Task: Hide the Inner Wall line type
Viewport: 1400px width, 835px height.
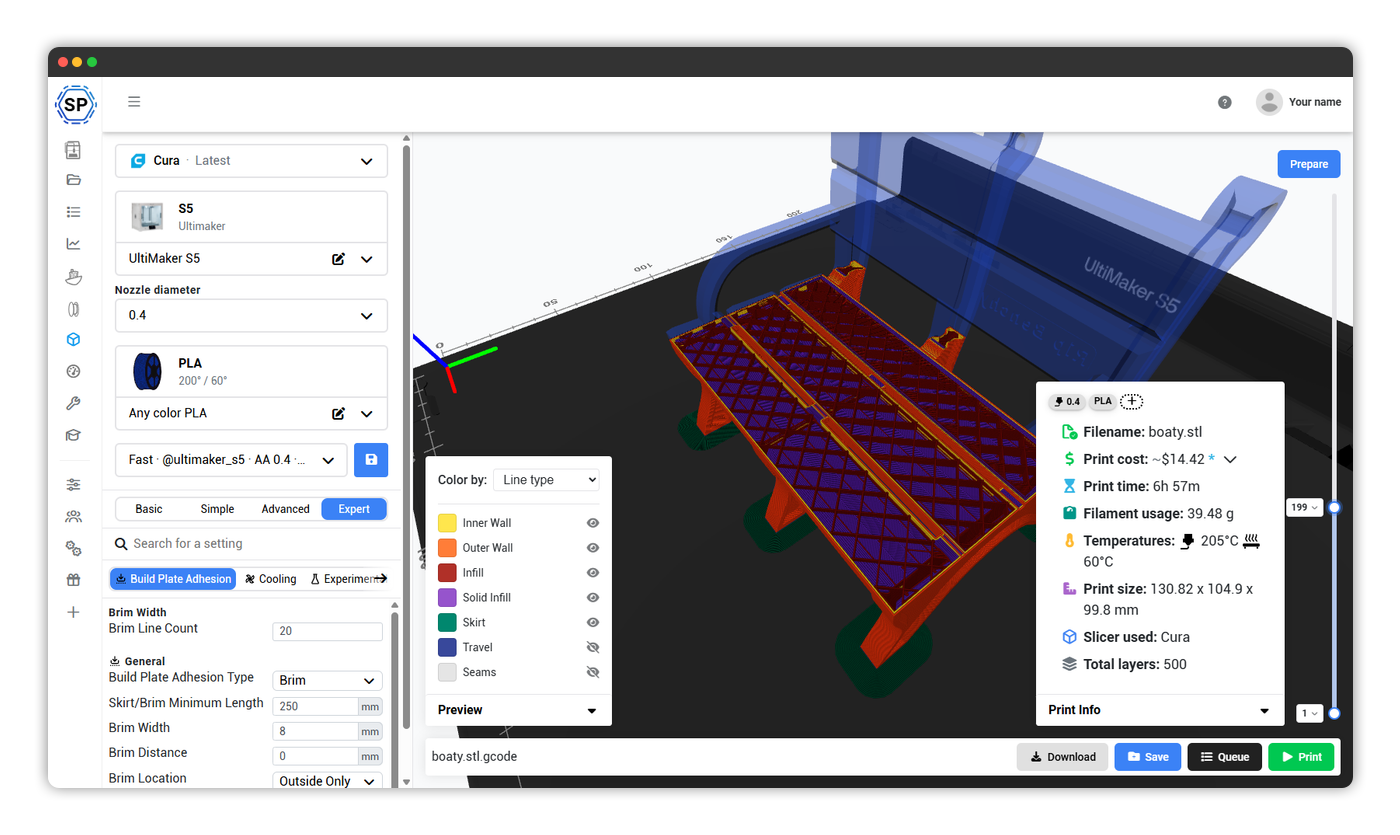Action: pos(593,523)
